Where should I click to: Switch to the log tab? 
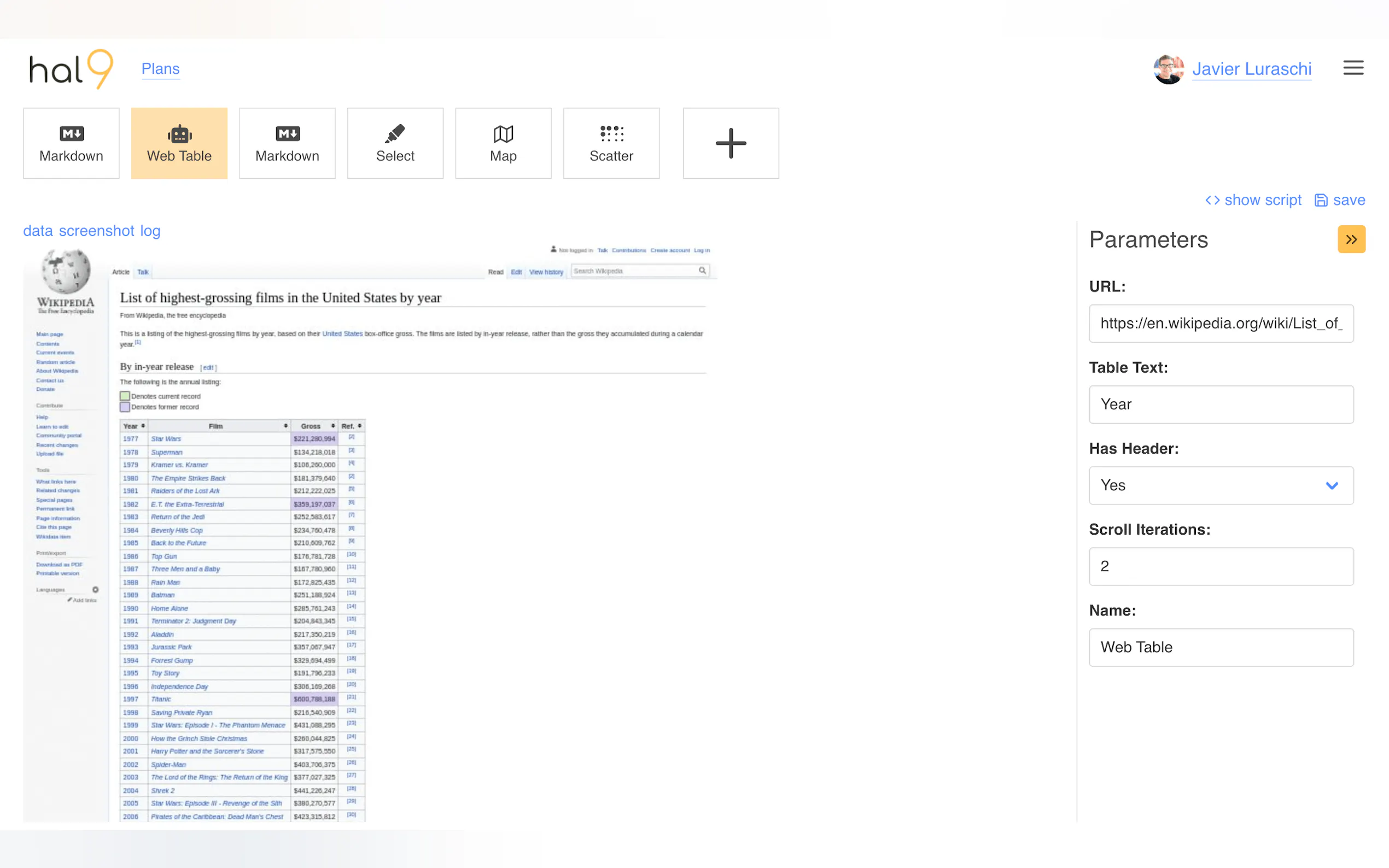point(150,231)
